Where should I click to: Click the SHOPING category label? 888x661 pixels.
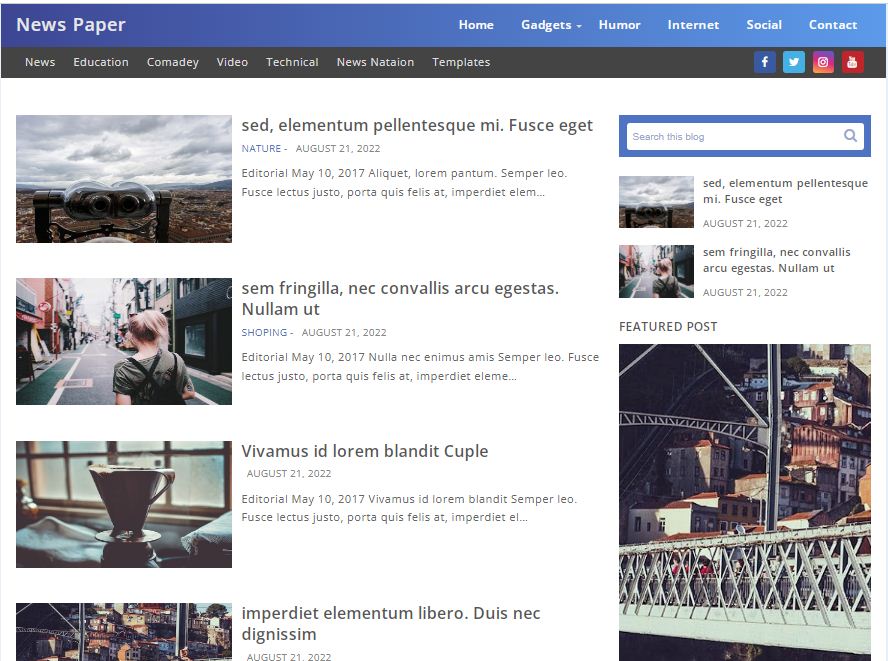pyautogui.click(x=264, y=332)
